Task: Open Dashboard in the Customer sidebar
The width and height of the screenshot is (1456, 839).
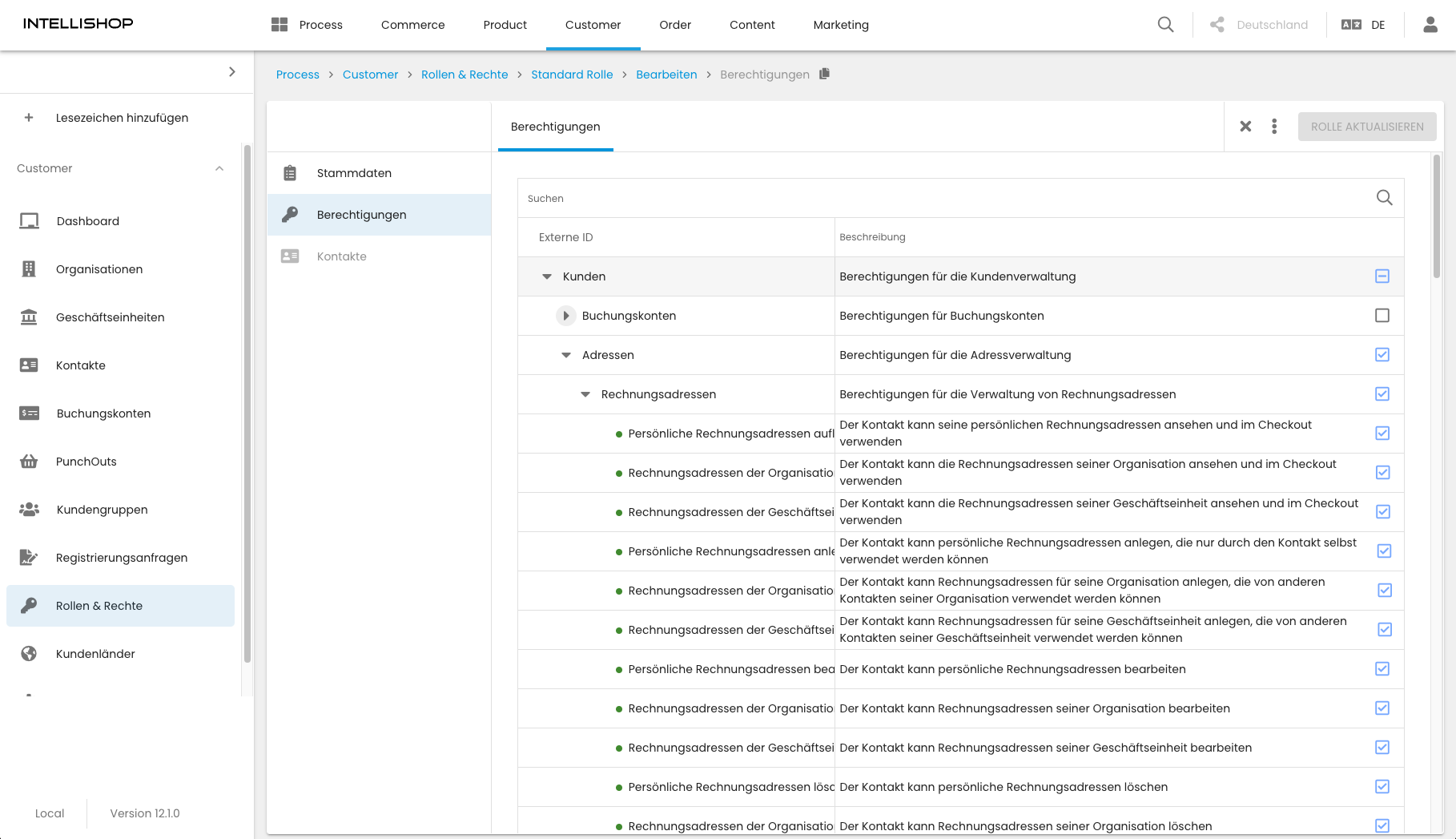Action: point(87,221)
